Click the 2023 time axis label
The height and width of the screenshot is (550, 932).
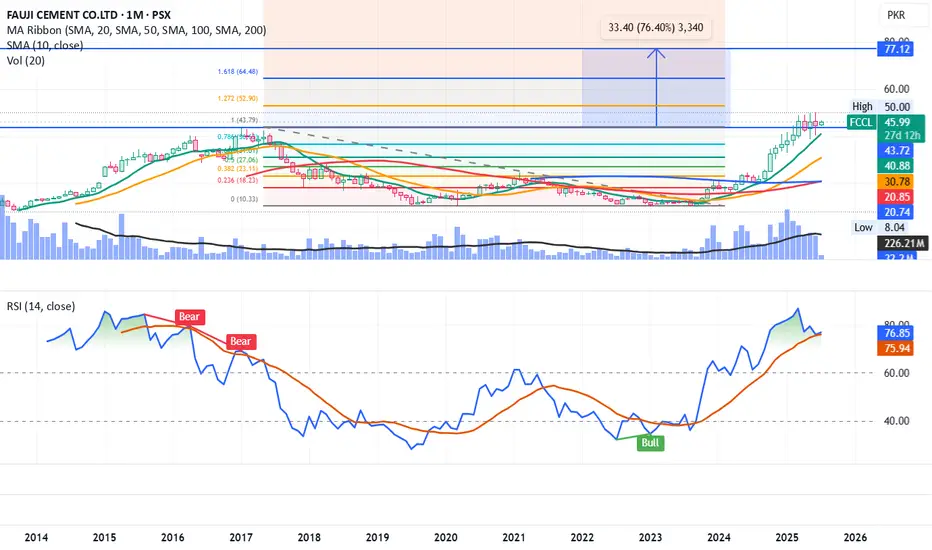coord(650,538)
